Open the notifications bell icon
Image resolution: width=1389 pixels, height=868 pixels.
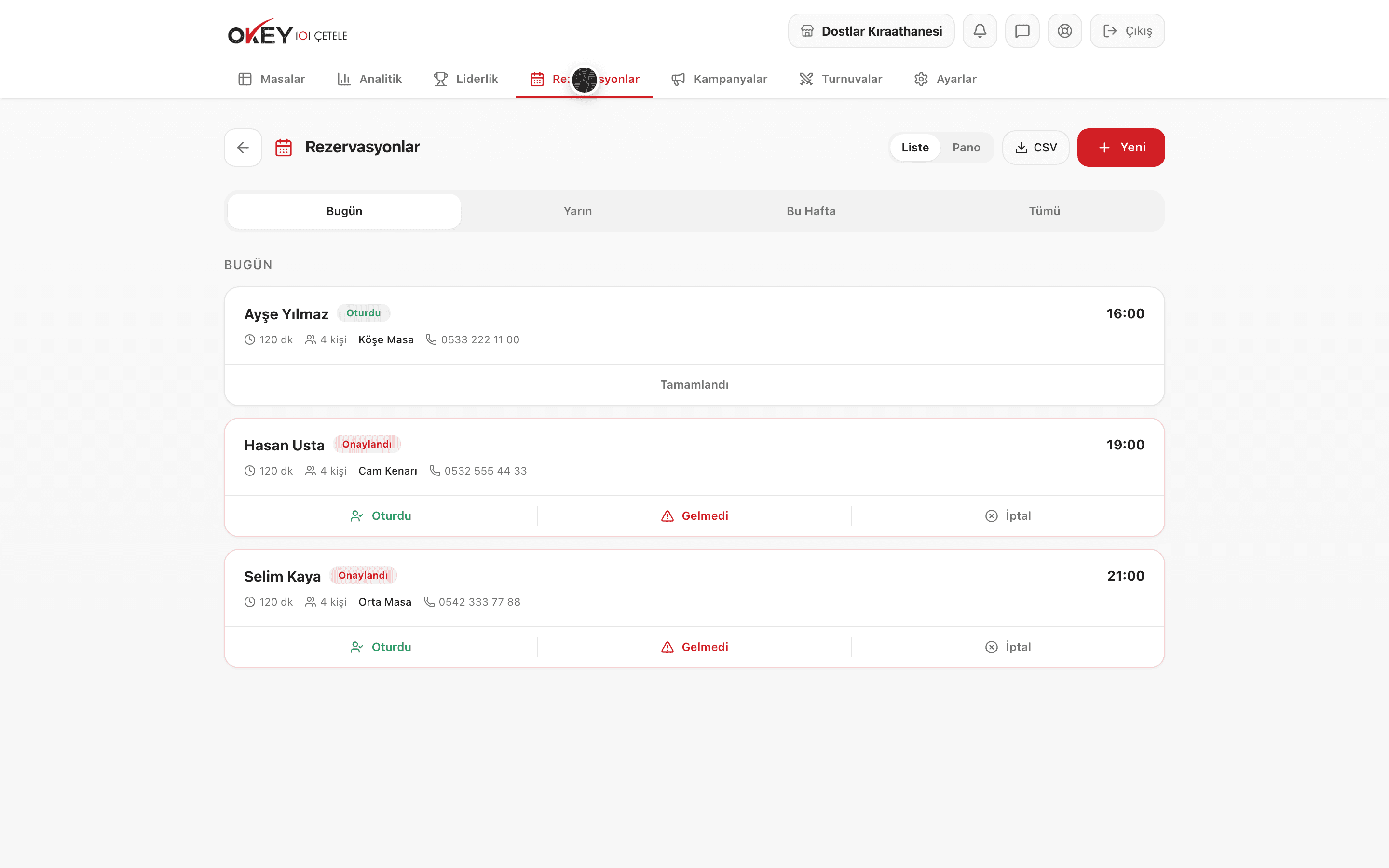[979, 31]
